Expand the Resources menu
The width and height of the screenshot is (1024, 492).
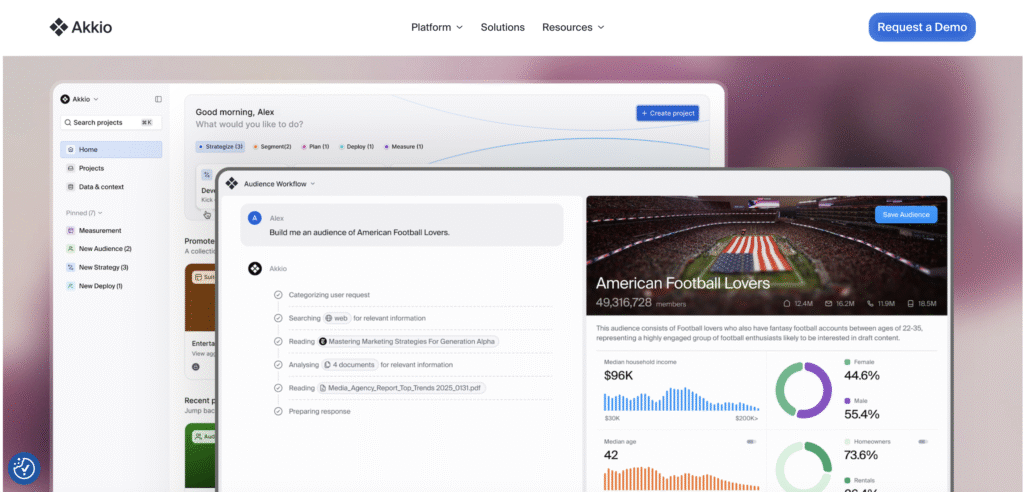coord(573,27)
